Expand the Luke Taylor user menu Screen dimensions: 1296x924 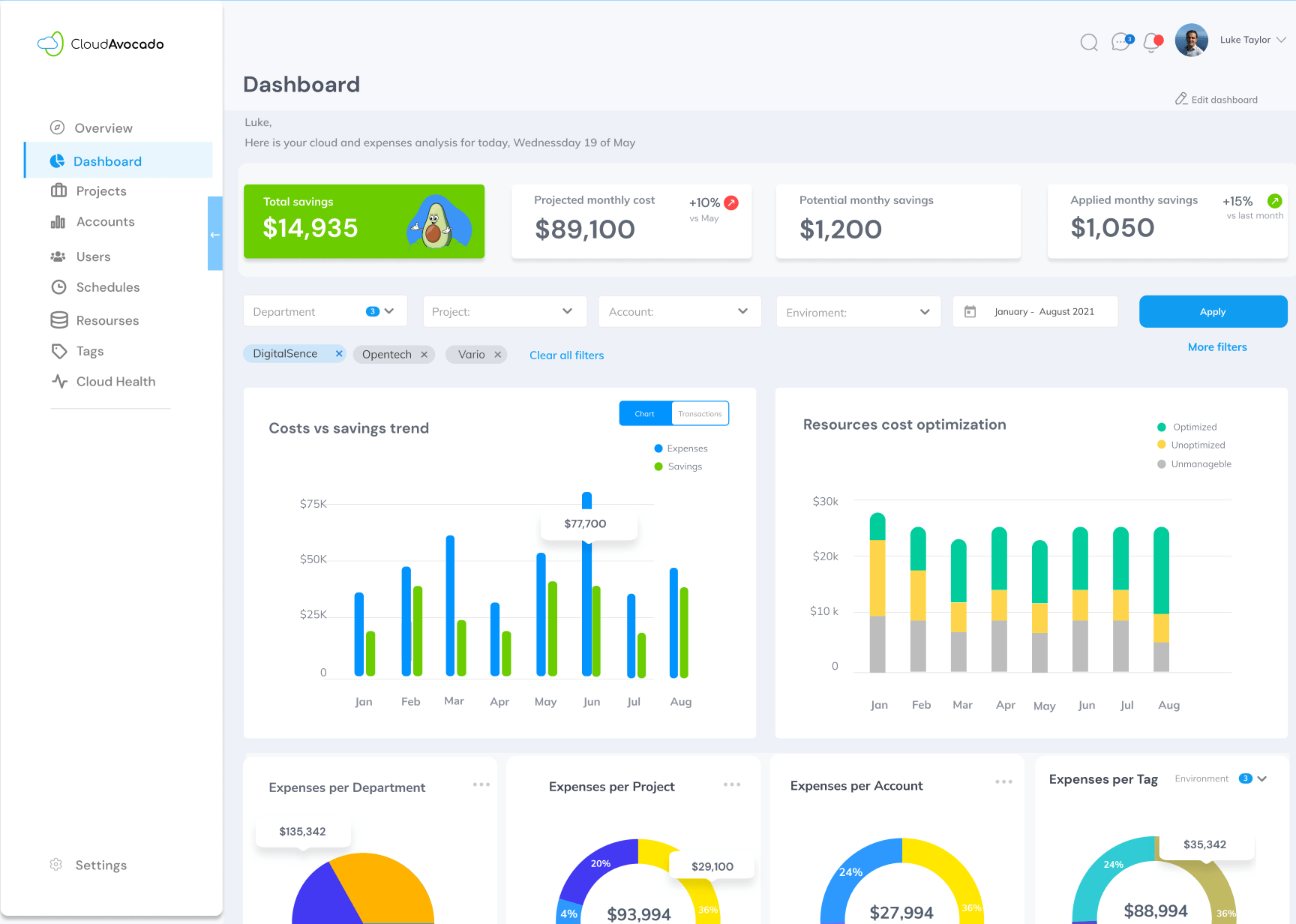(1281, 40)
